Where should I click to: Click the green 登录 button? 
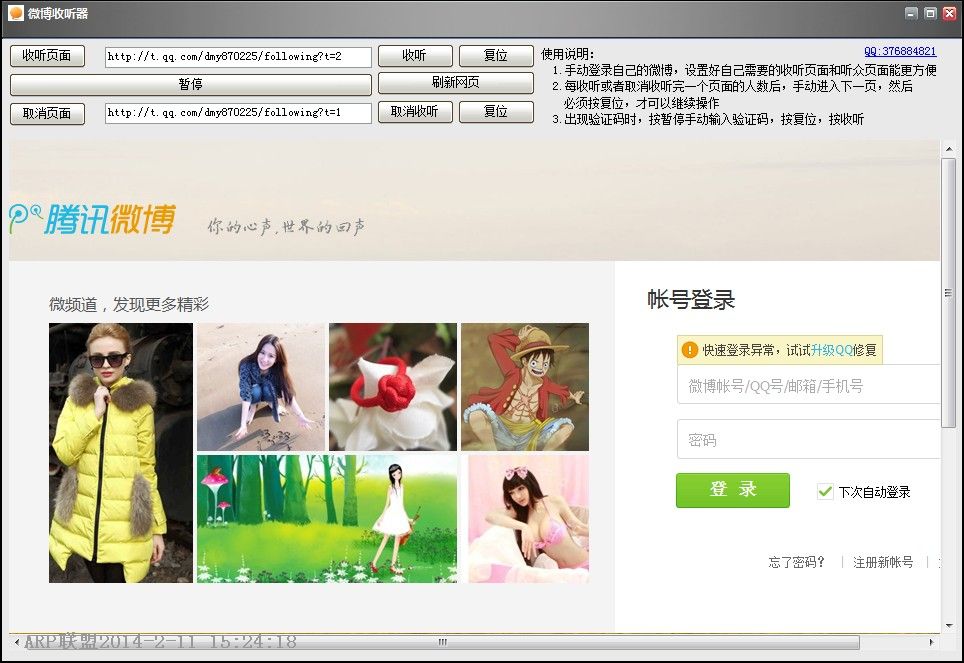coord(733,490)
